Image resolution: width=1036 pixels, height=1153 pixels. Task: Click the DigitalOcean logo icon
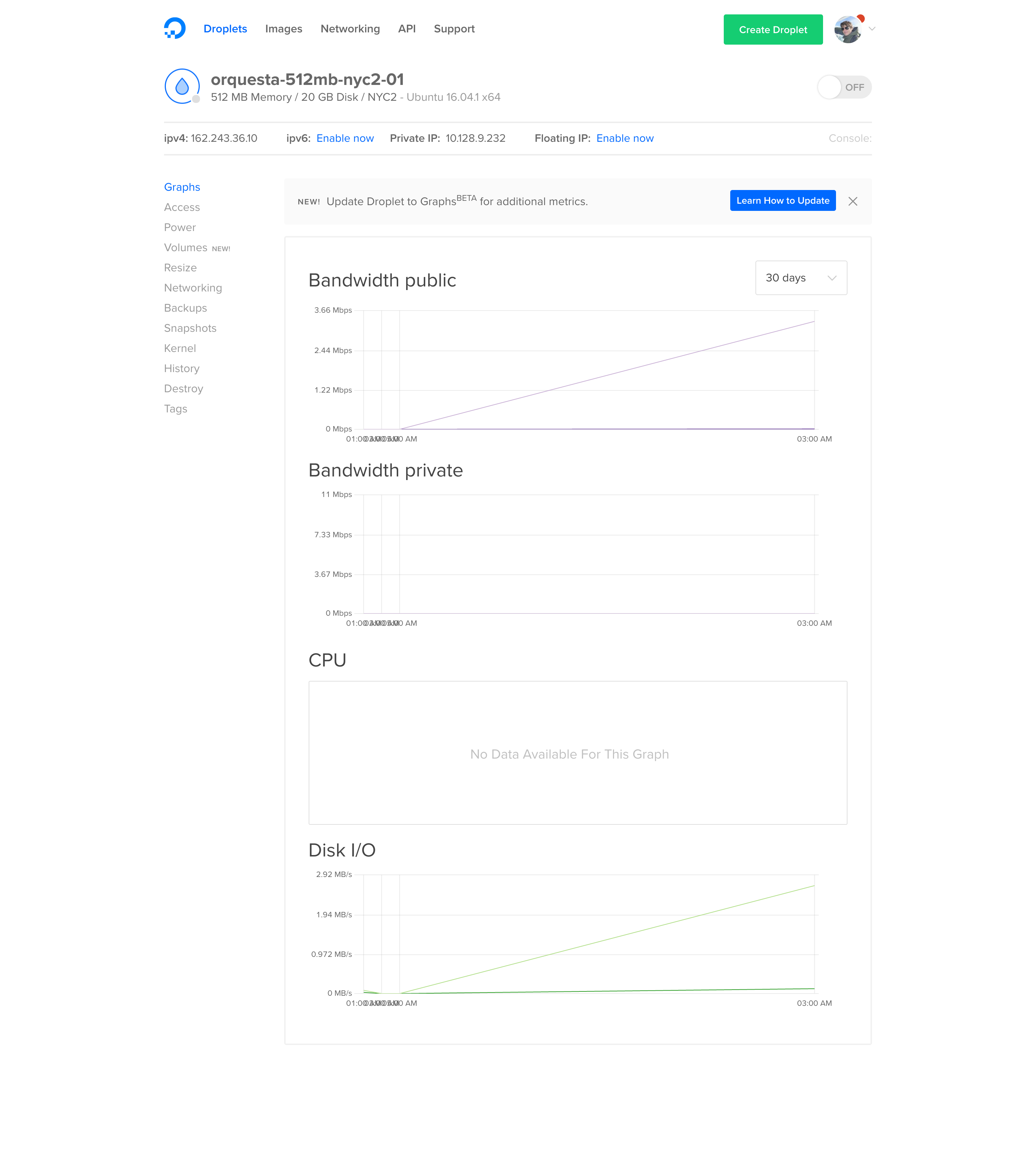[175, 28]
